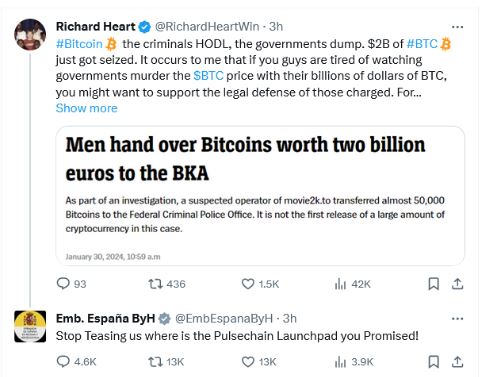Open the #Bitcoin hashtag link

coord(79,44)
